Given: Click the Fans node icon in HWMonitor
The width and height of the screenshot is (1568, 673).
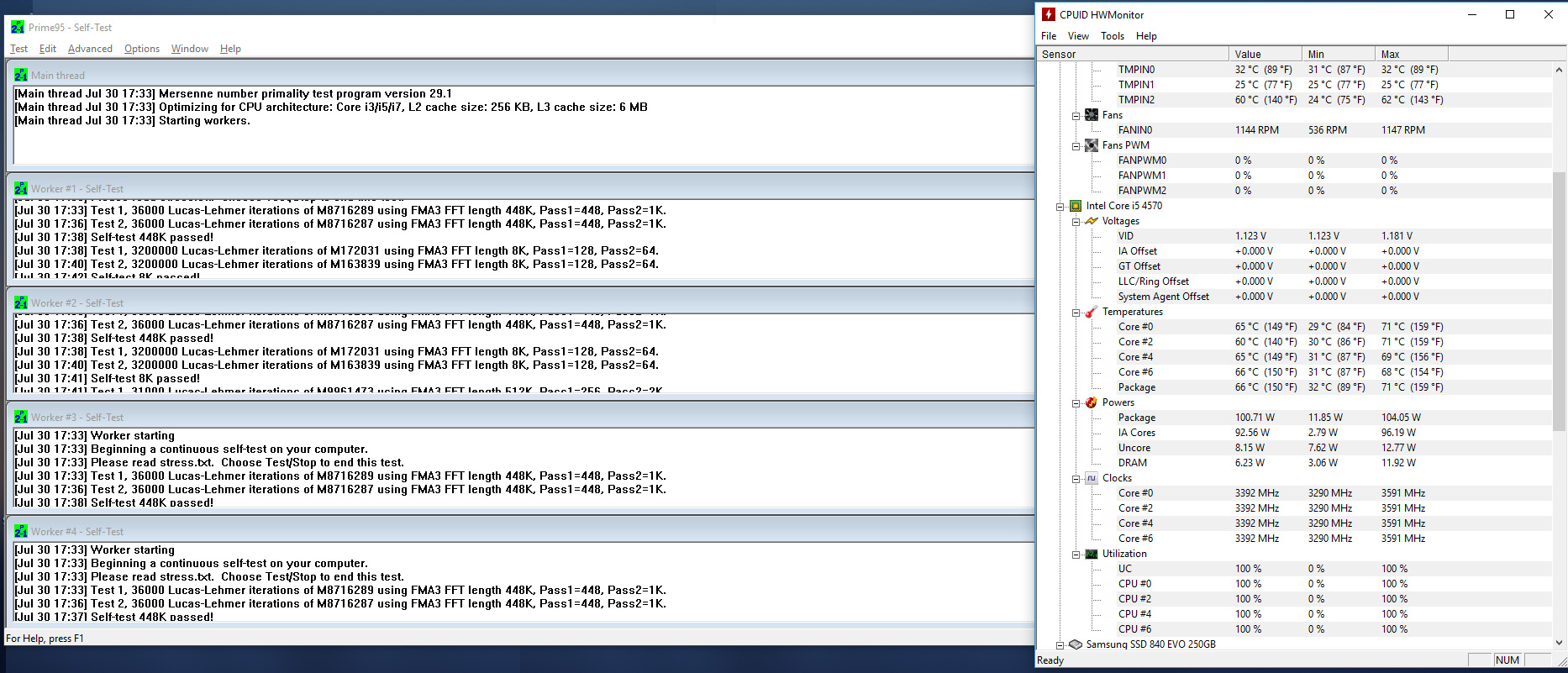Looking at the screenshot, I should pyautogui.click(x=1092, y=115).
